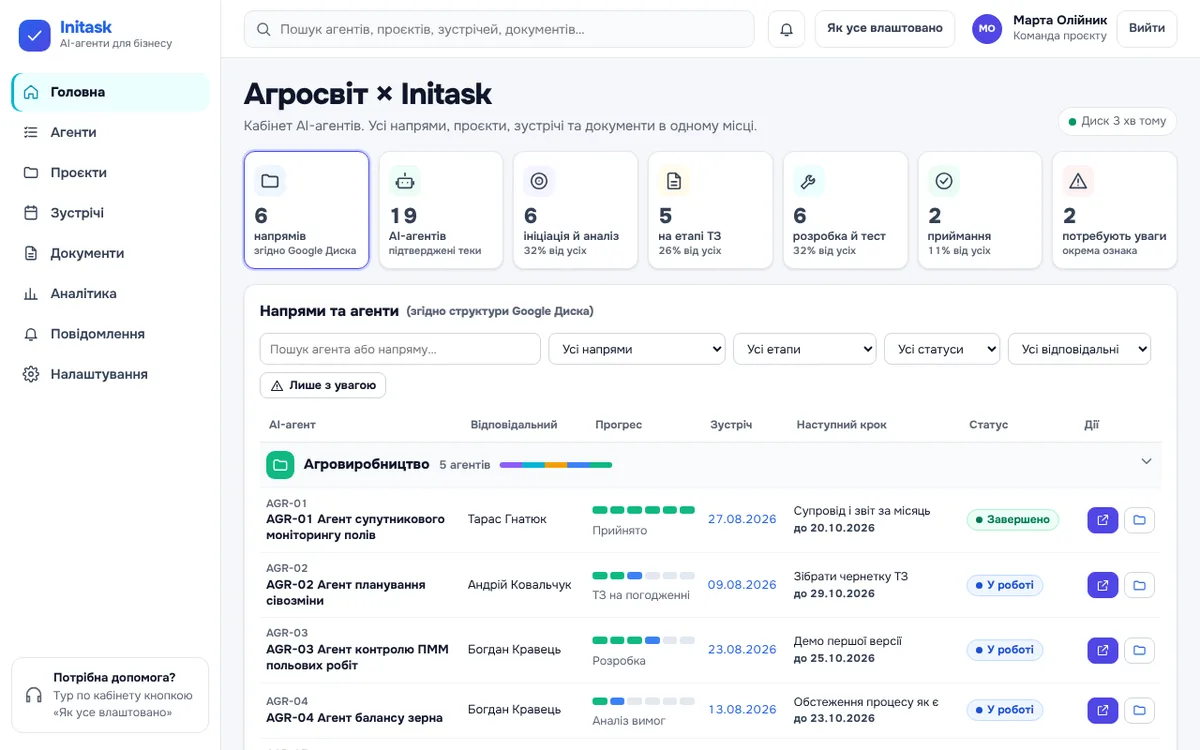This screenshot has width=1200, height=750.
Task: Open the Усі статуси dropdown
Action: [942, 349]
